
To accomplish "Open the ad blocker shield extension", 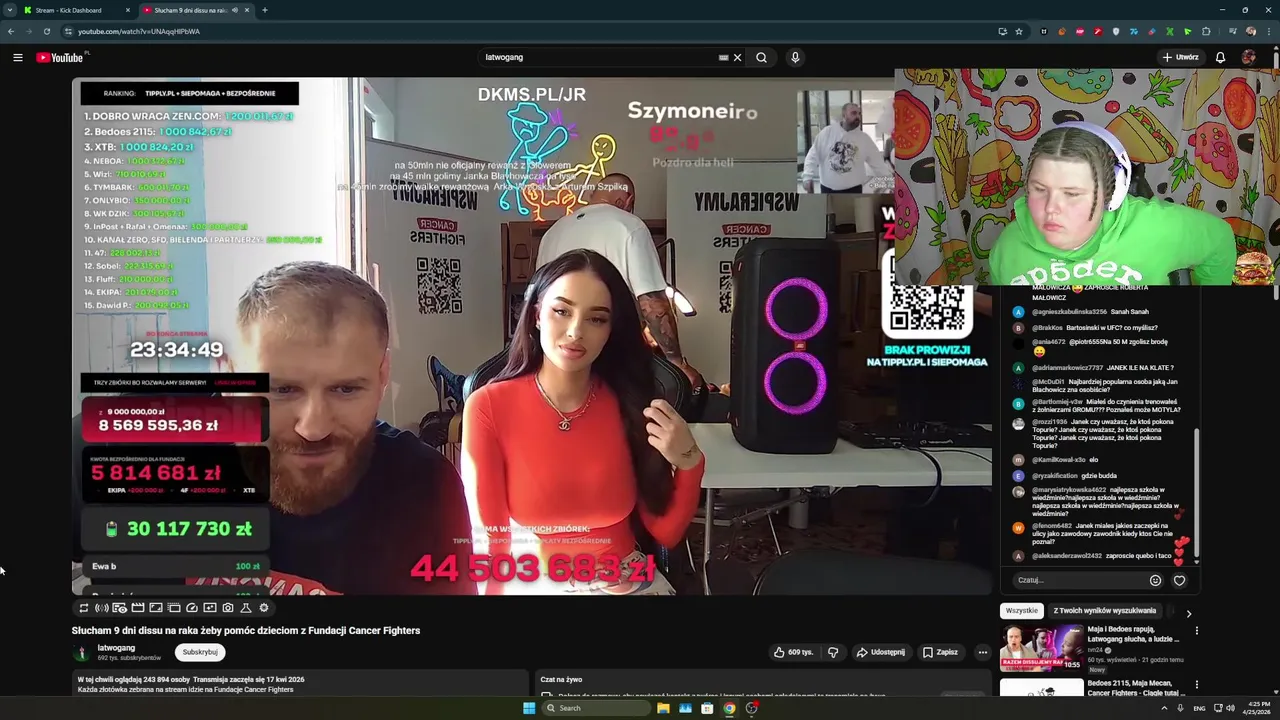I will pos(1116,31).
